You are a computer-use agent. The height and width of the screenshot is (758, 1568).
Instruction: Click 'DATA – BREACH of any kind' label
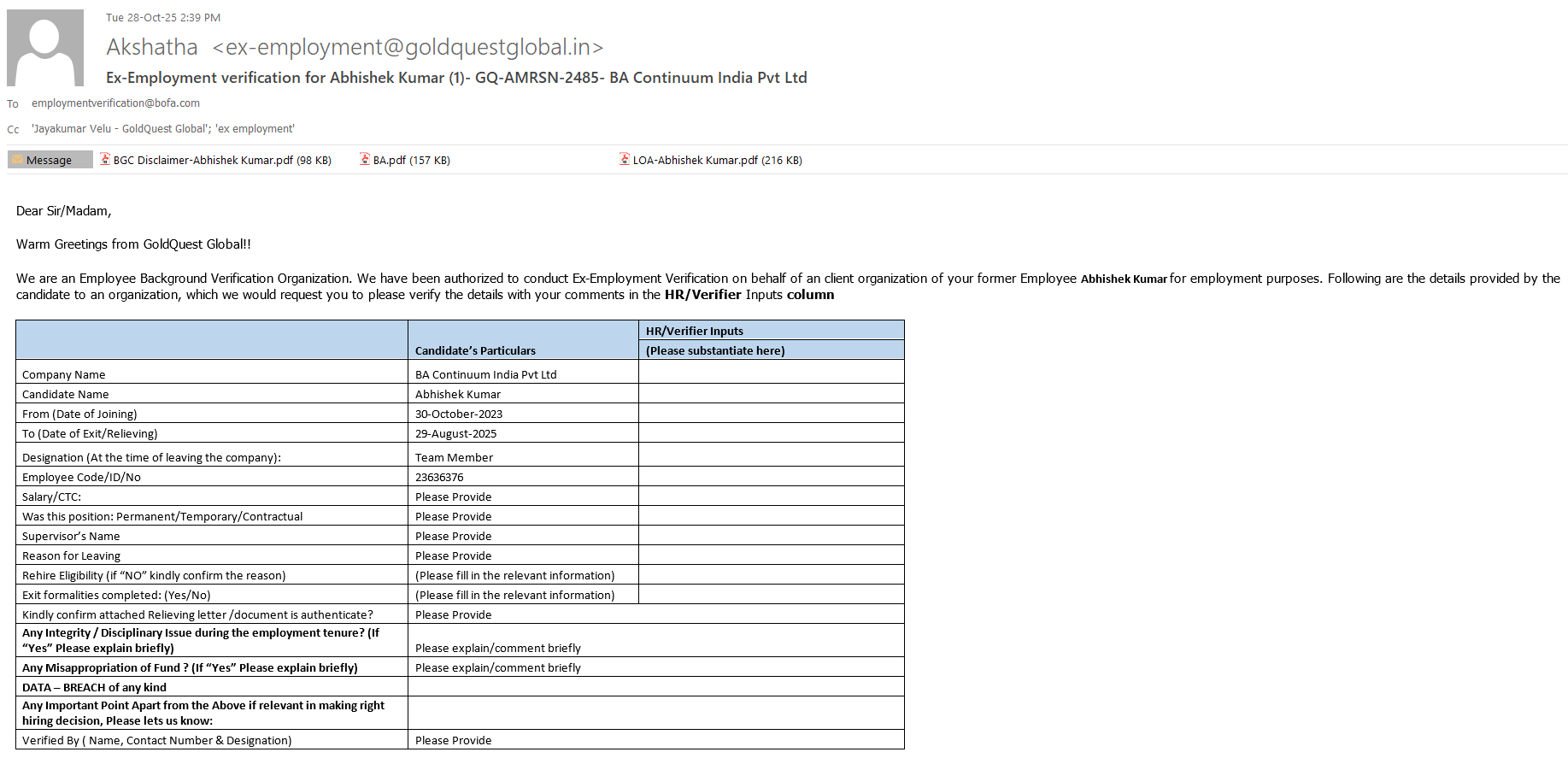click(94, 687)
